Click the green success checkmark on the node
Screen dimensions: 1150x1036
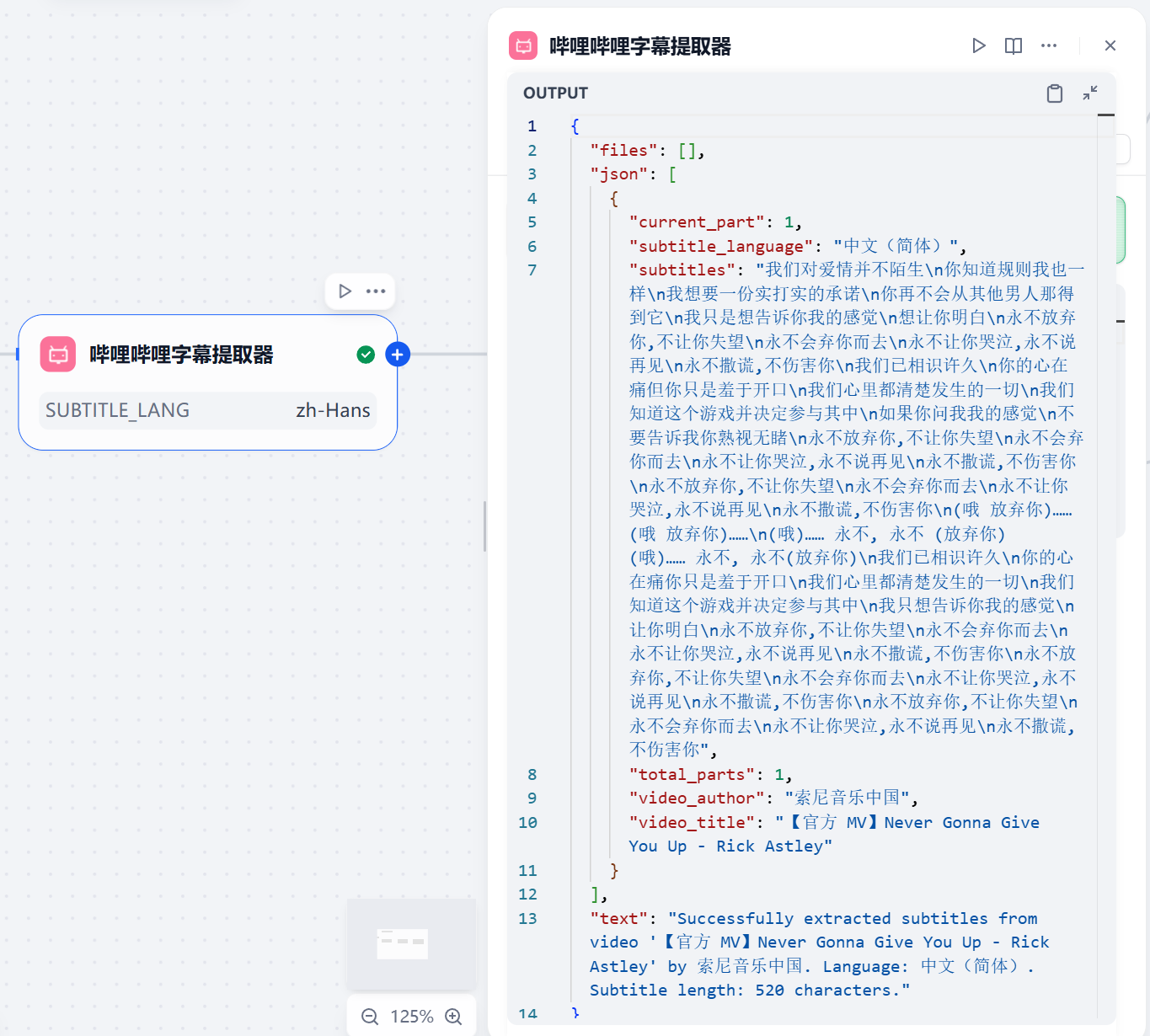pos(366,355)
